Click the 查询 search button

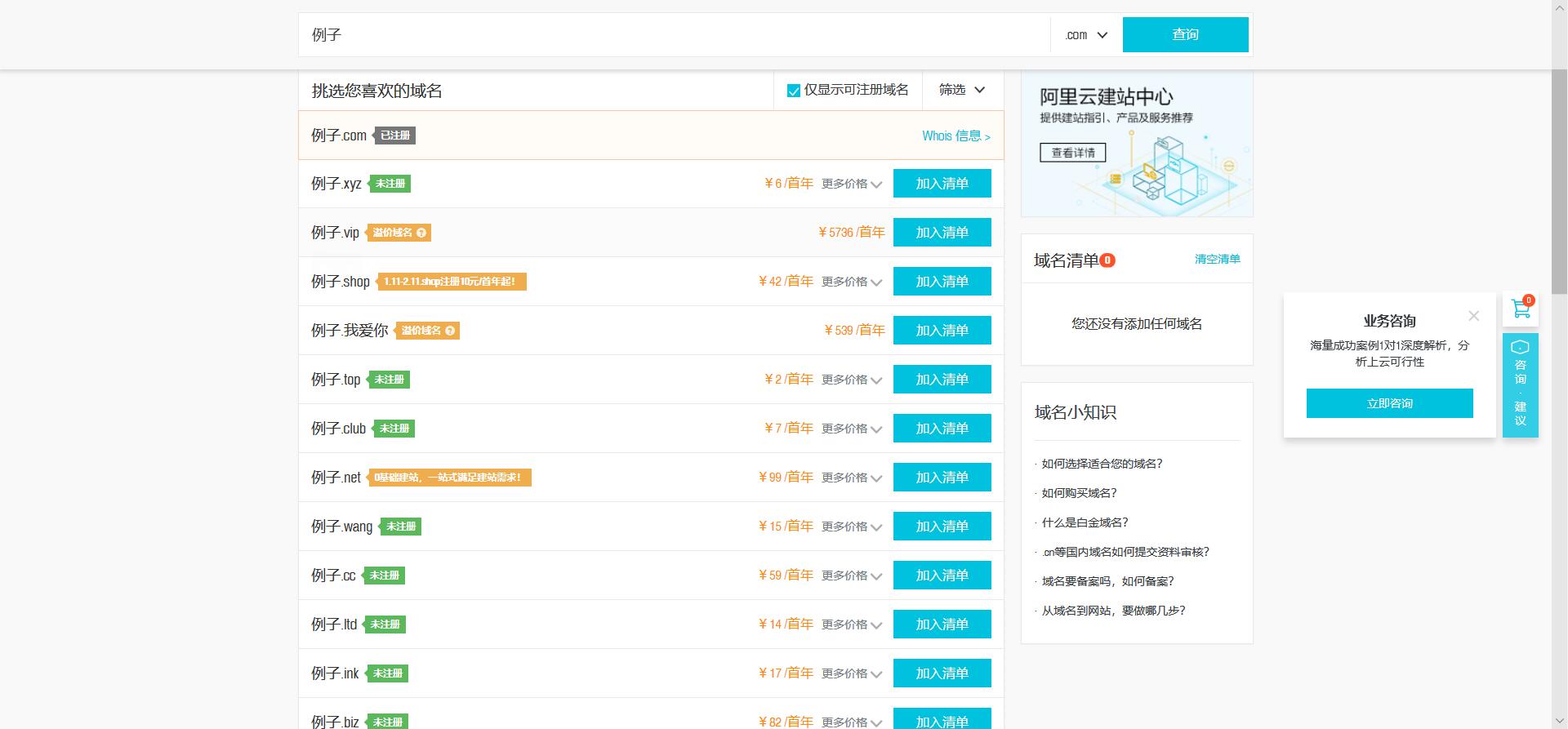point(1185,34)
